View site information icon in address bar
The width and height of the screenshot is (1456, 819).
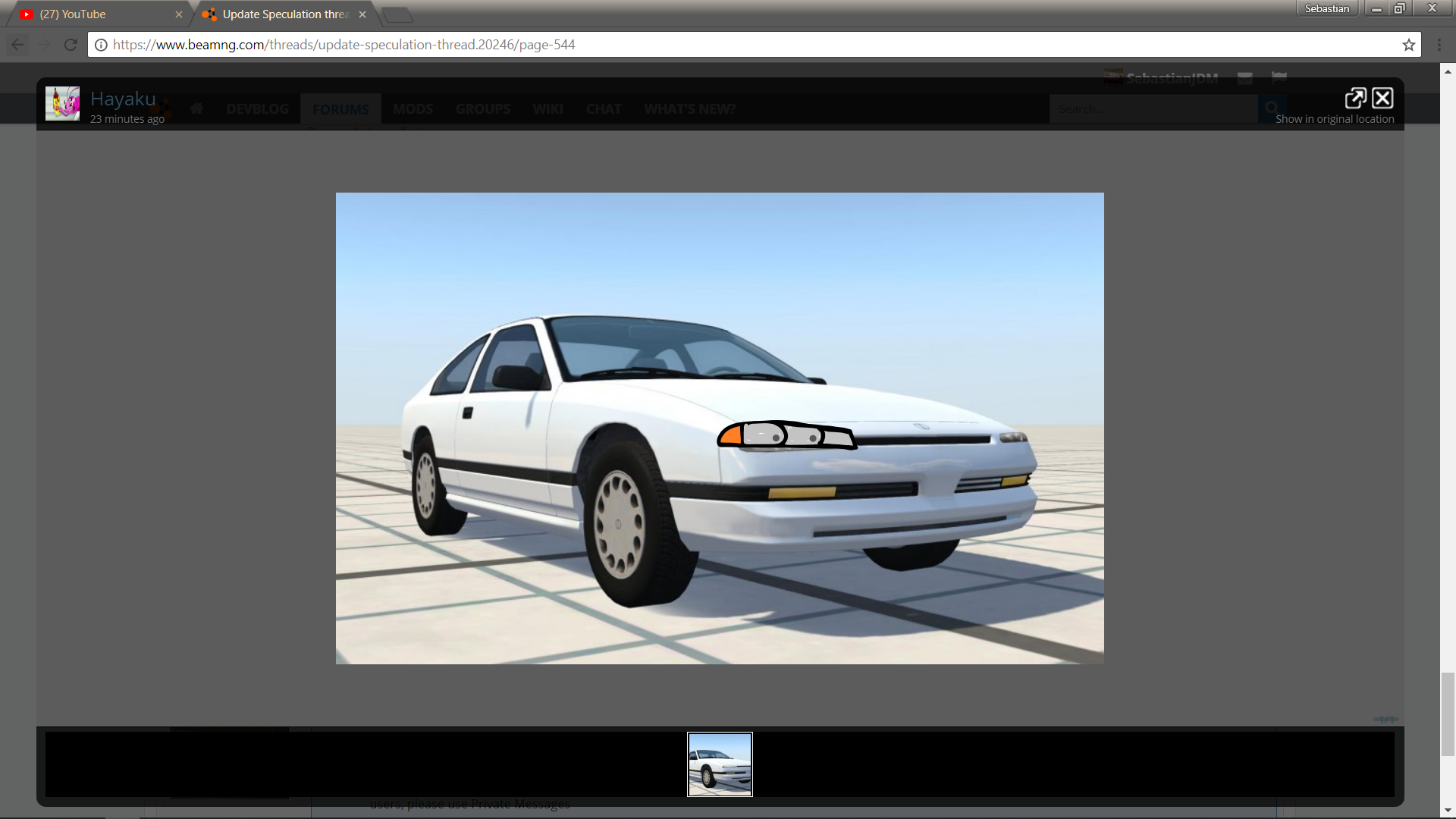(x=101, y=45)
